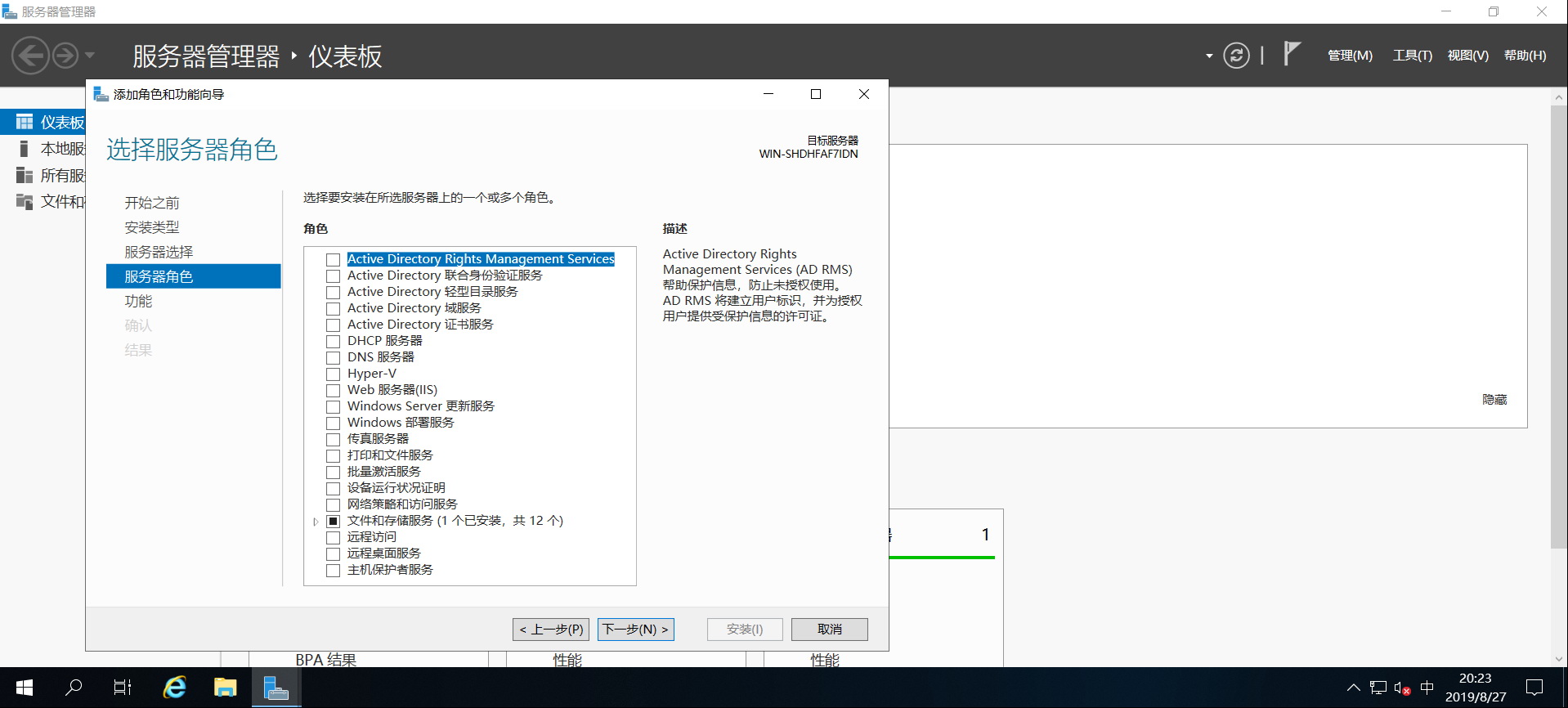Select 仪表板 in the left navigation

(x=43, y=122)
